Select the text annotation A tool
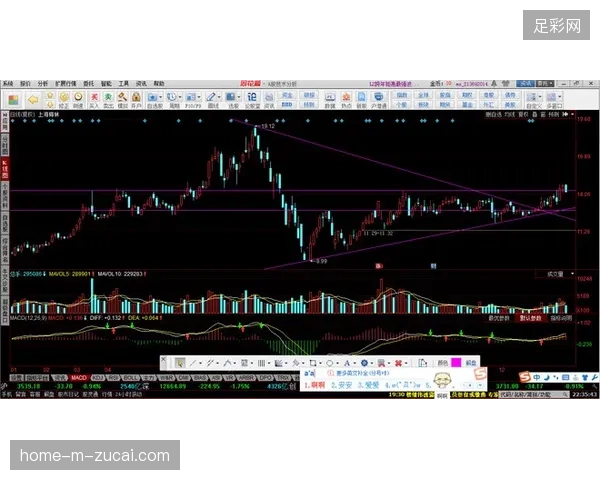The width and height of the screenshot is (600, 480). [x=347, y=363]
